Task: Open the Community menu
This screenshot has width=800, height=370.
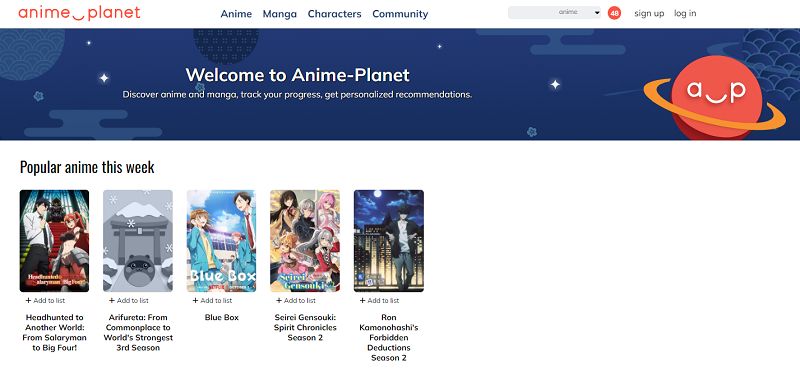Action: (x=400, y=14)
